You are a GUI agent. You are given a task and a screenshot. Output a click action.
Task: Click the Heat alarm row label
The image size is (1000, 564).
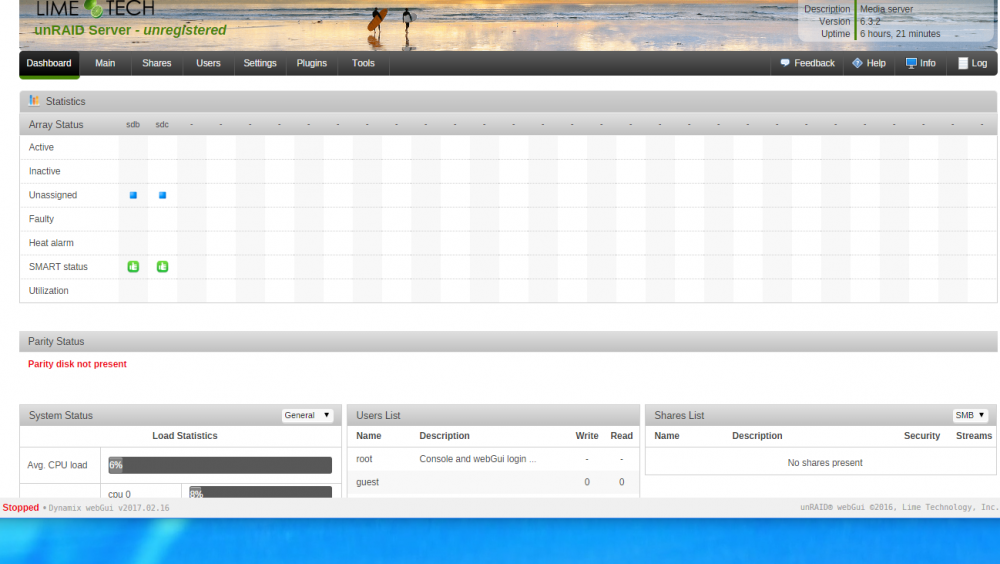(x=51, y=243)
